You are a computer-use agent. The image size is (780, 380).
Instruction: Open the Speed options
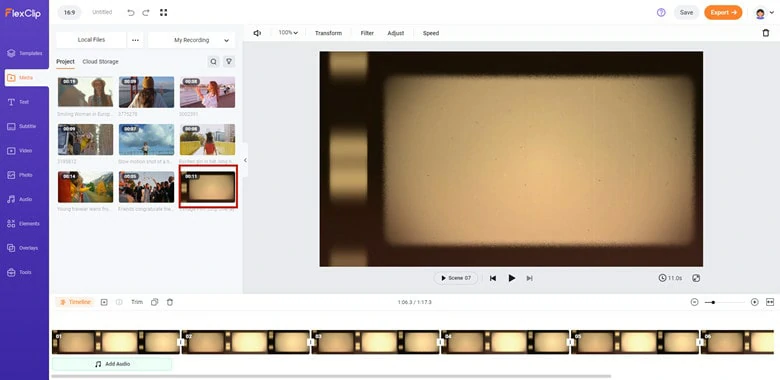coord(431,33)
